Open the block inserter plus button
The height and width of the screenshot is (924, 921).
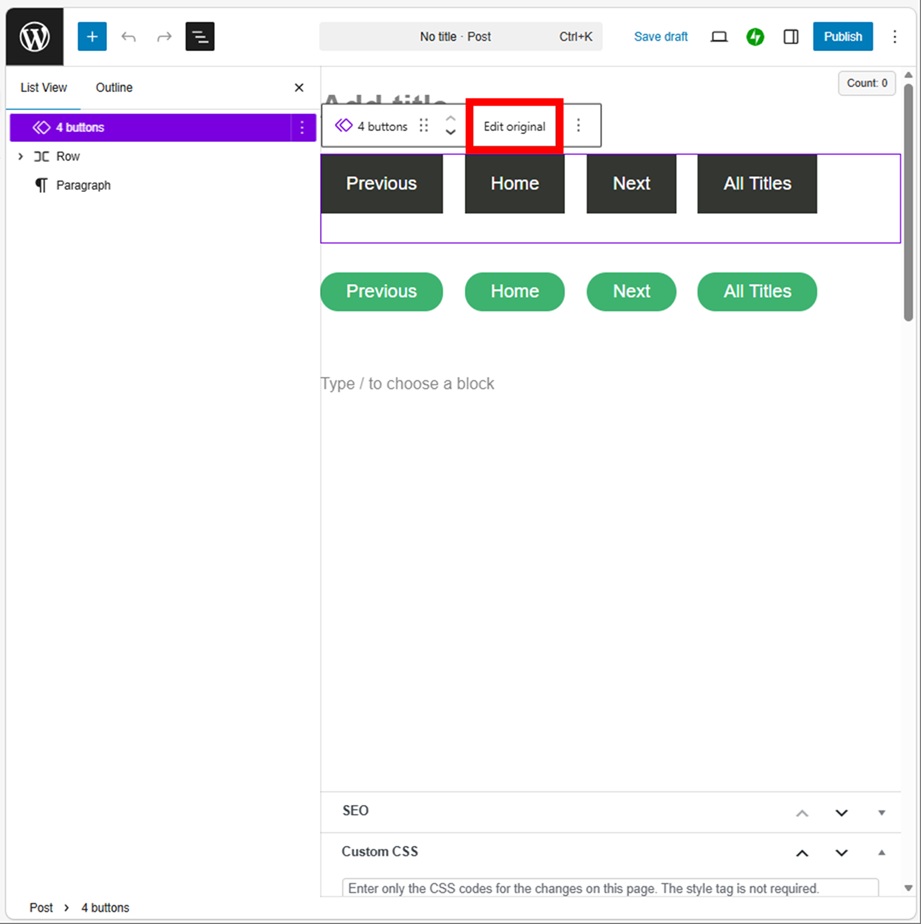point(92,37)
